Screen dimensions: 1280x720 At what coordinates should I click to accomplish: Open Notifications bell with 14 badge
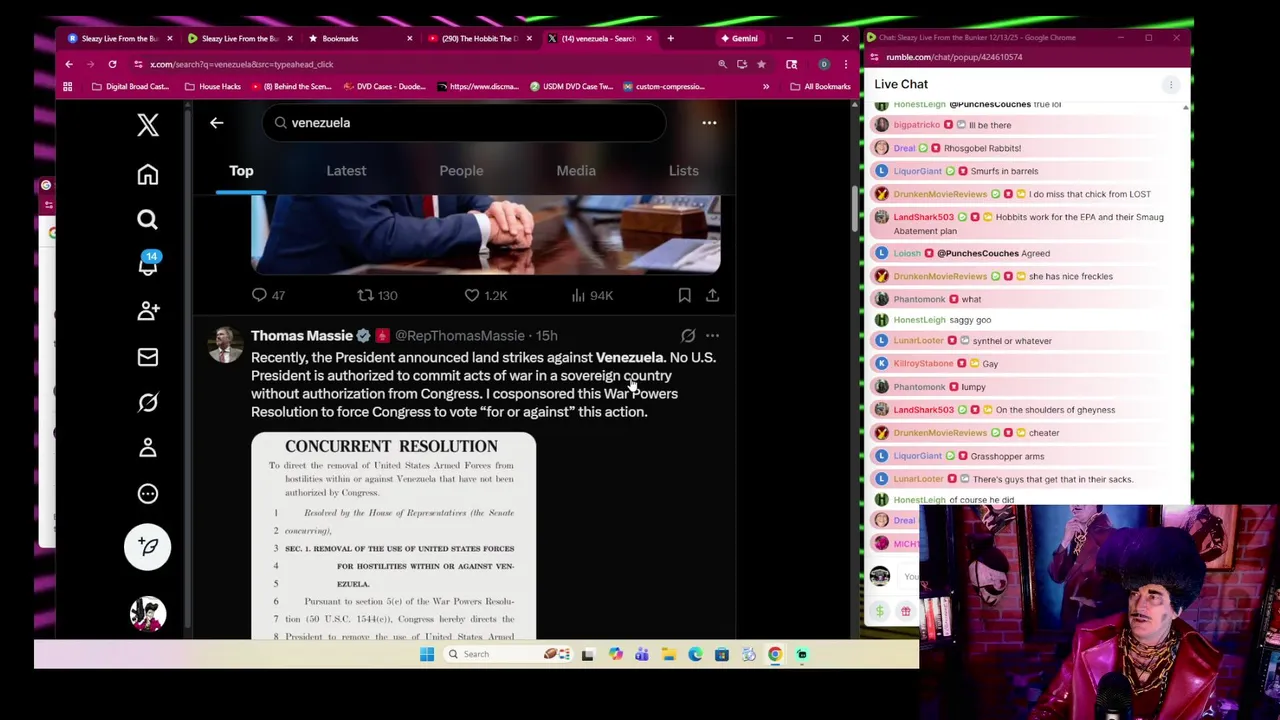coord(148,264)
